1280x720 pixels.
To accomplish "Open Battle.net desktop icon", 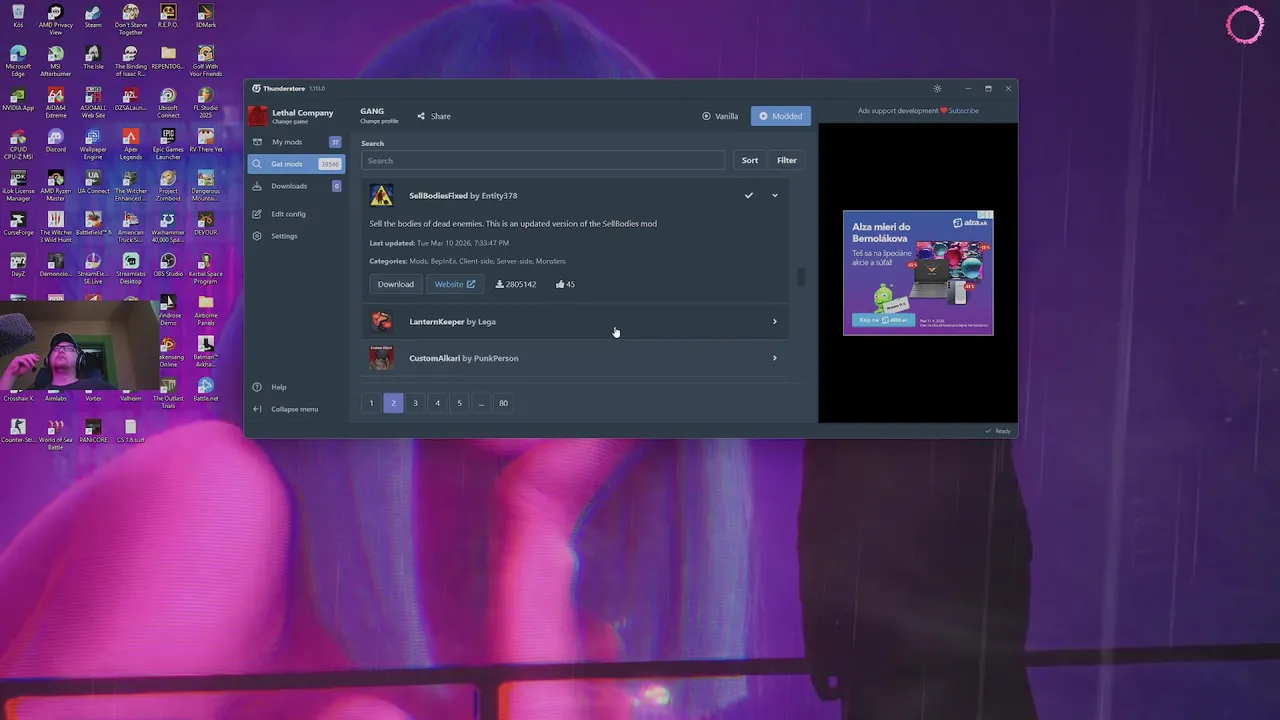I will coord(205,390).
